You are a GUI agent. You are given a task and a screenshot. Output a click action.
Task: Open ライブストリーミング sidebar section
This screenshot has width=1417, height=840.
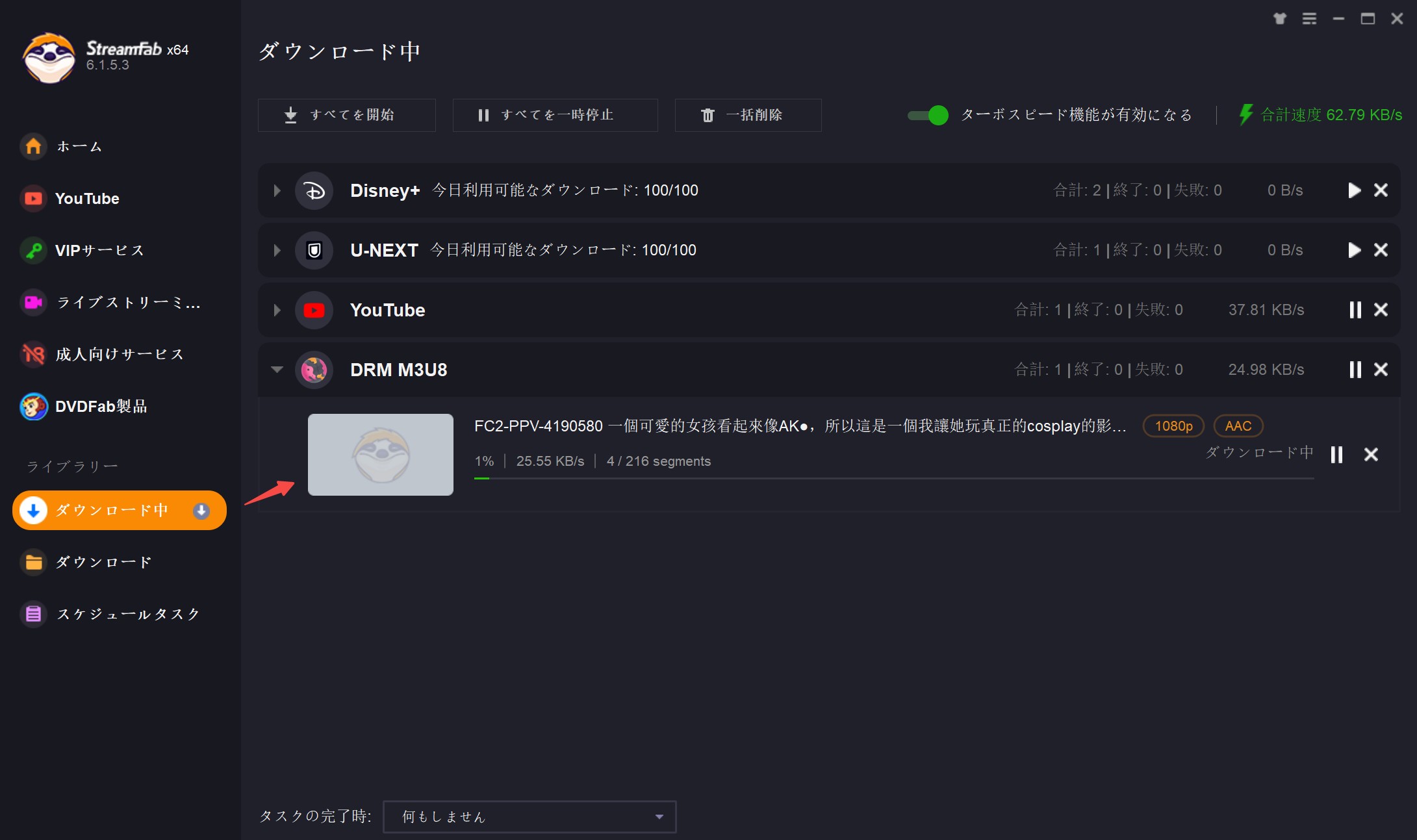[120, 302]
